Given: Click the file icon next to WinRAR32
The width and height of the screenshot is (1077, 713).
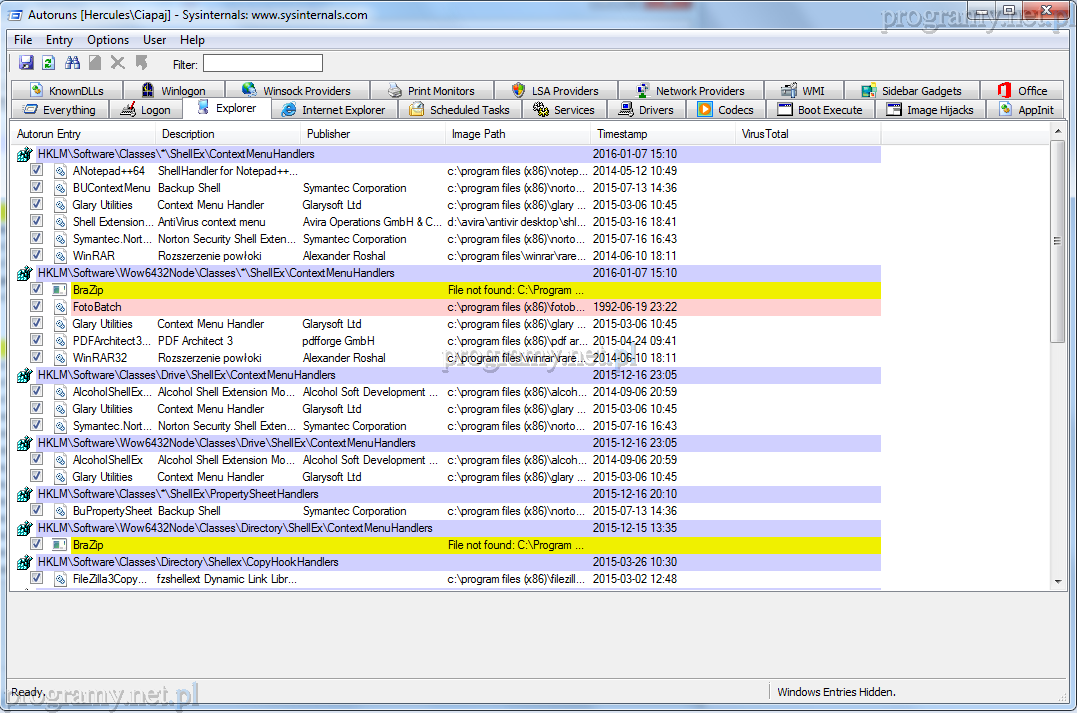Looking at the screenshot, I should [x=60, y=358].
